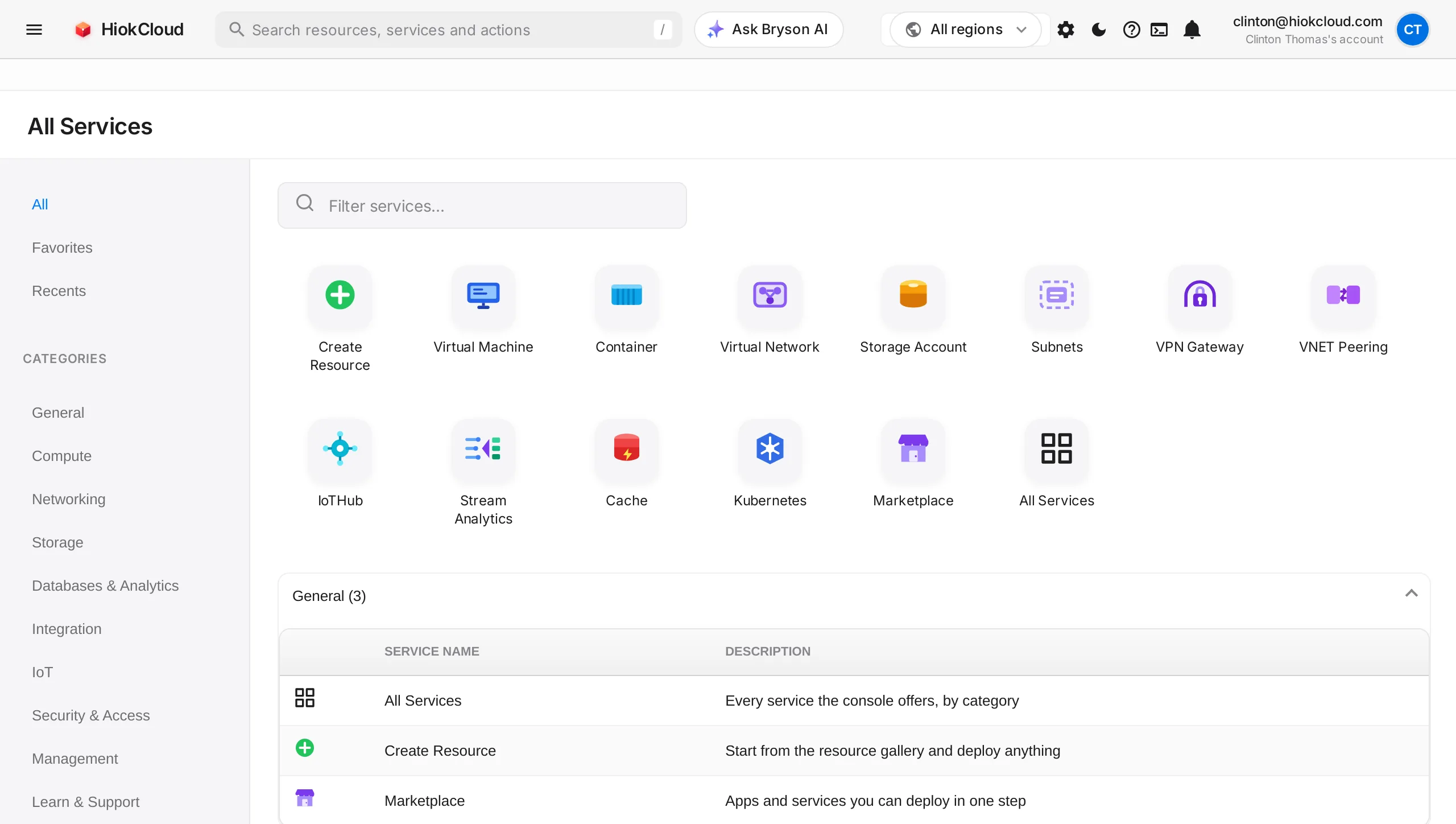This screenshot has width=1456, height=824.
Task: Toggle dark mode with moon icon
Action: coord(1098,30)
